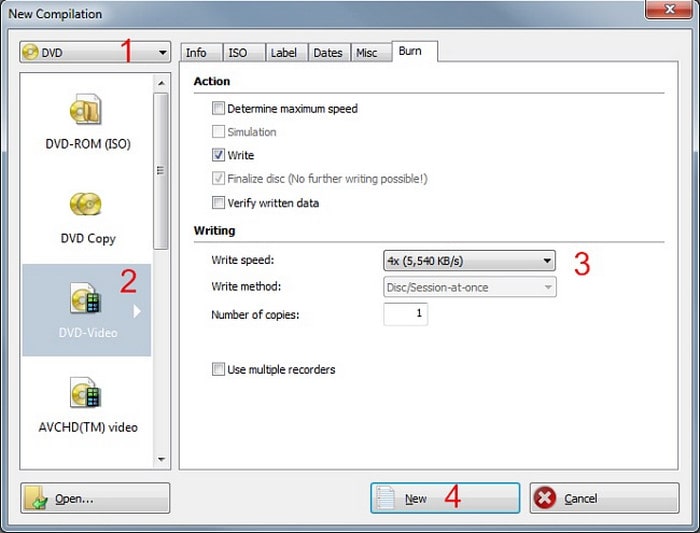Open the DVD disc type dropdown
This screenshot has width=700, height=533.
(x=95, y=52)
